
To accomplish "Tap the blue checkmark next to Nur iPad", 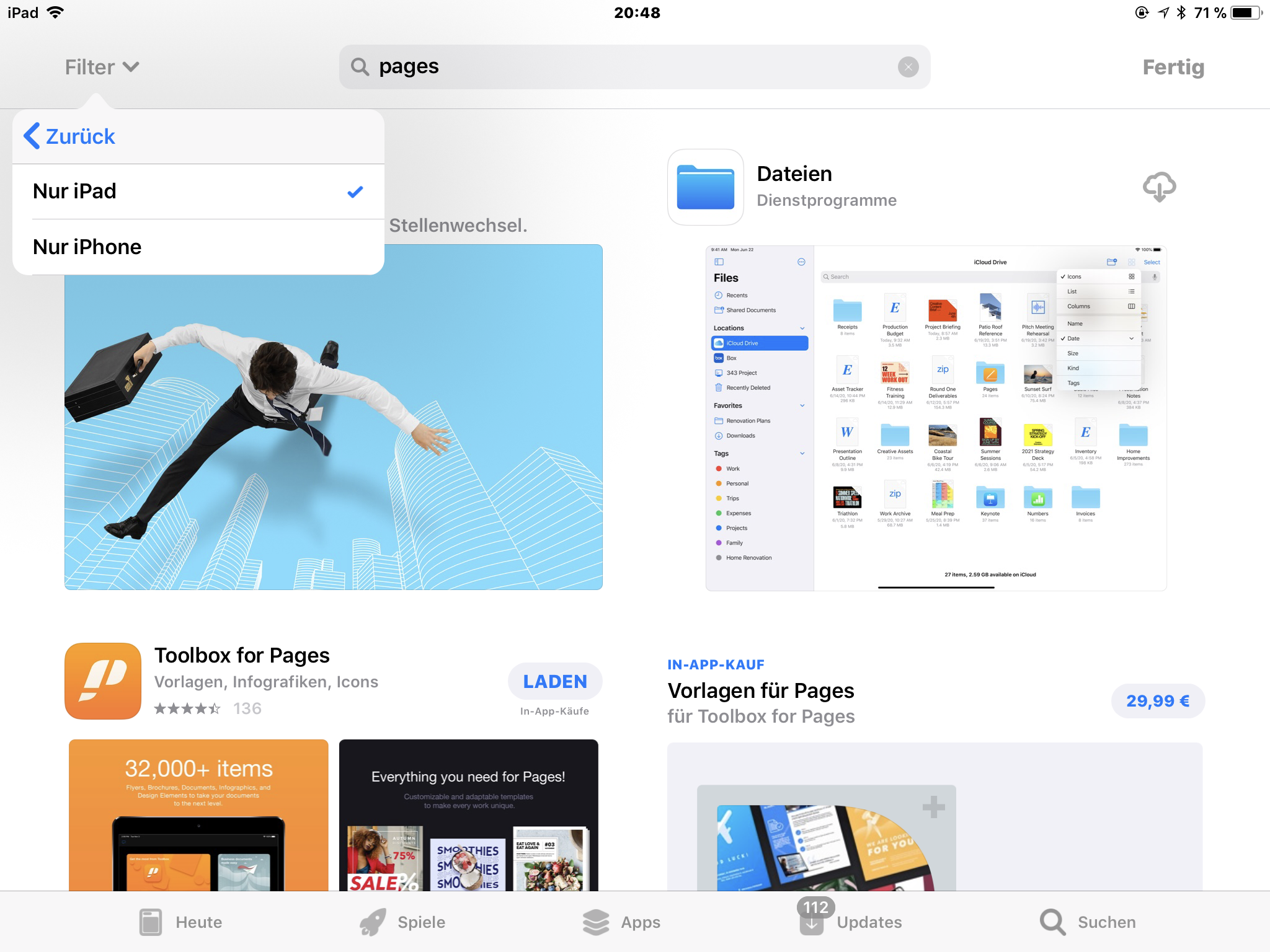I will [x=355, y=192].
